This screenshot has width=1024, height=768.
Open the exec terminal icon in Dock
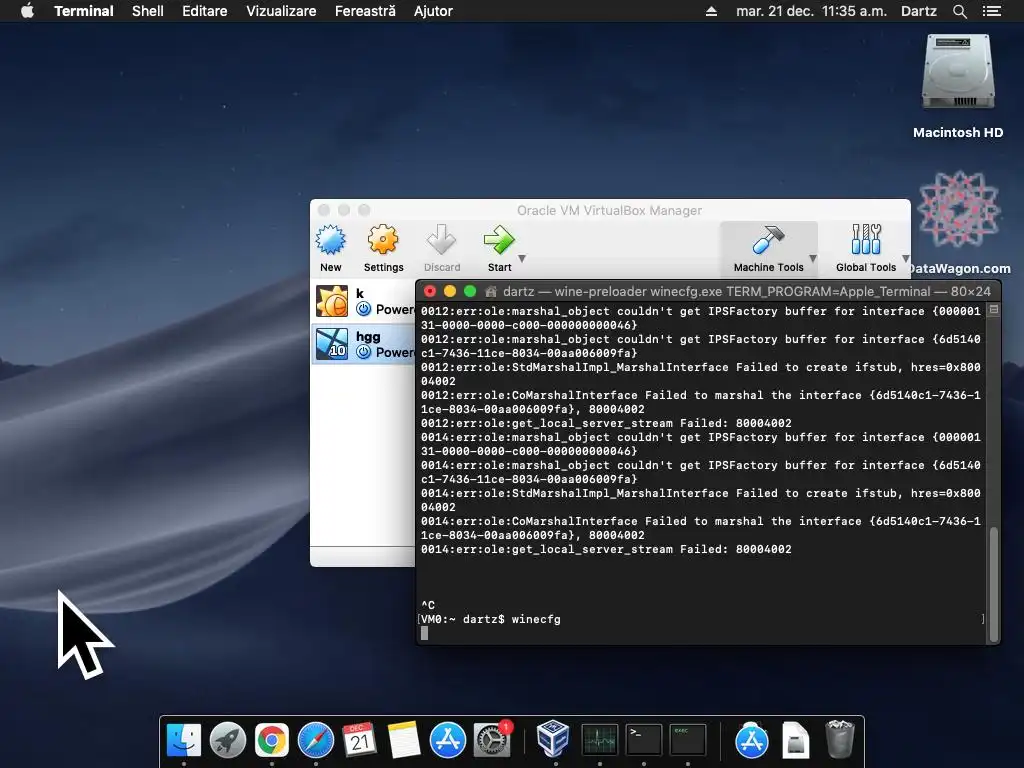(x=688, y=741)
